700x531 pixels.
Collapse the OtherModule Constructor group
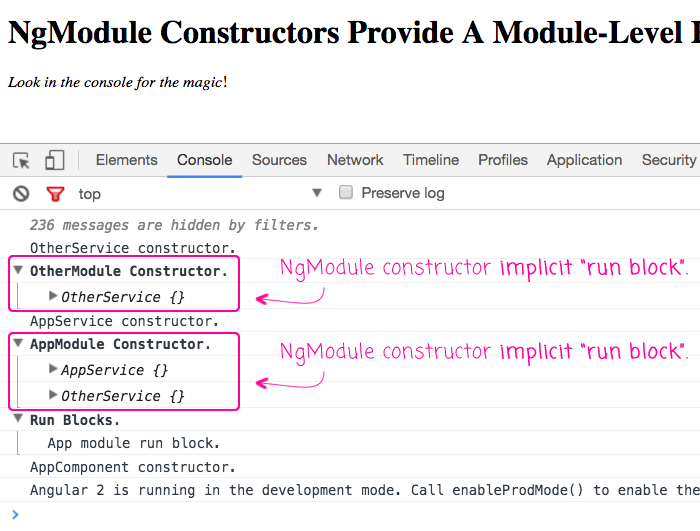tap(18, 270)
